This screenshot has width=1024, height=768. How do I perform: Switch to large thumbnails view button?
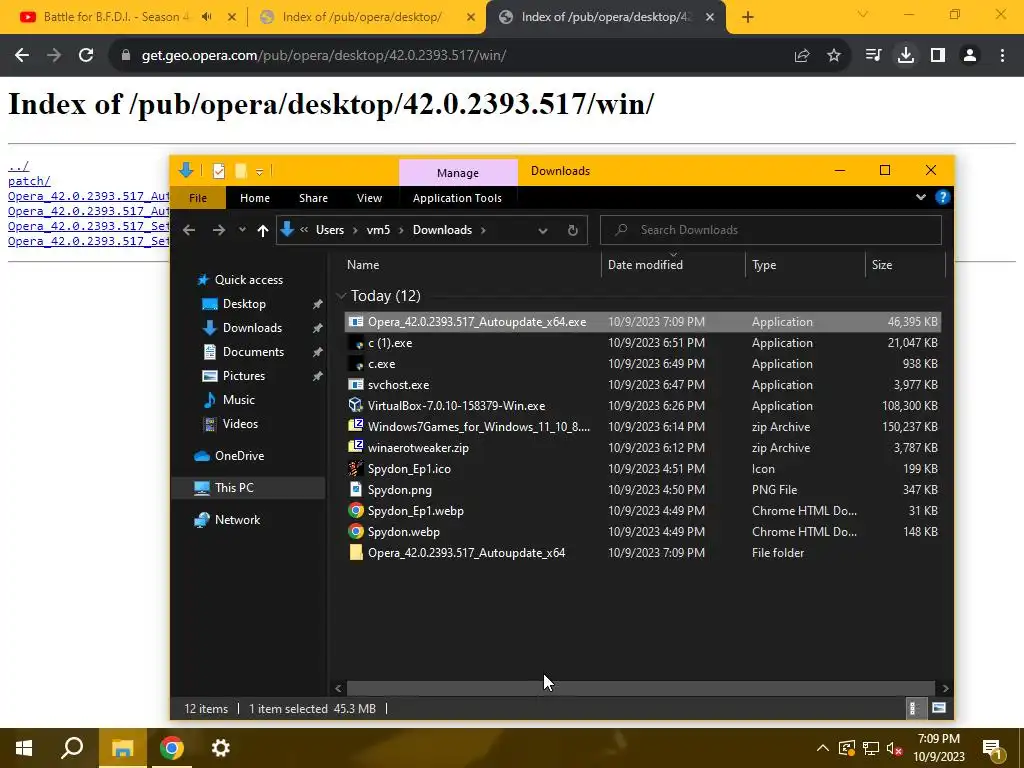click(938, 708)
